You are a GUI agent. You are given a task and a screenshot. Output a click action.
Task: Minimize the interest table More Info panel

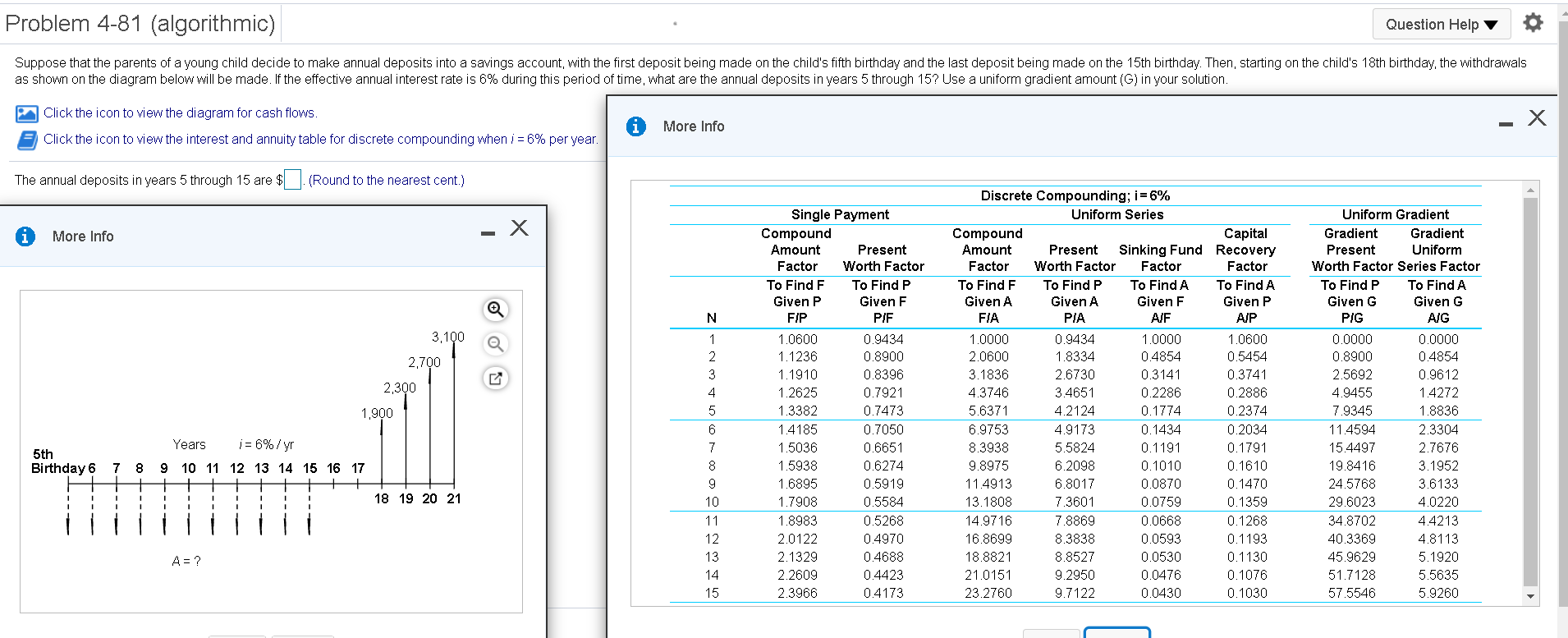[x=1505, y=125]
